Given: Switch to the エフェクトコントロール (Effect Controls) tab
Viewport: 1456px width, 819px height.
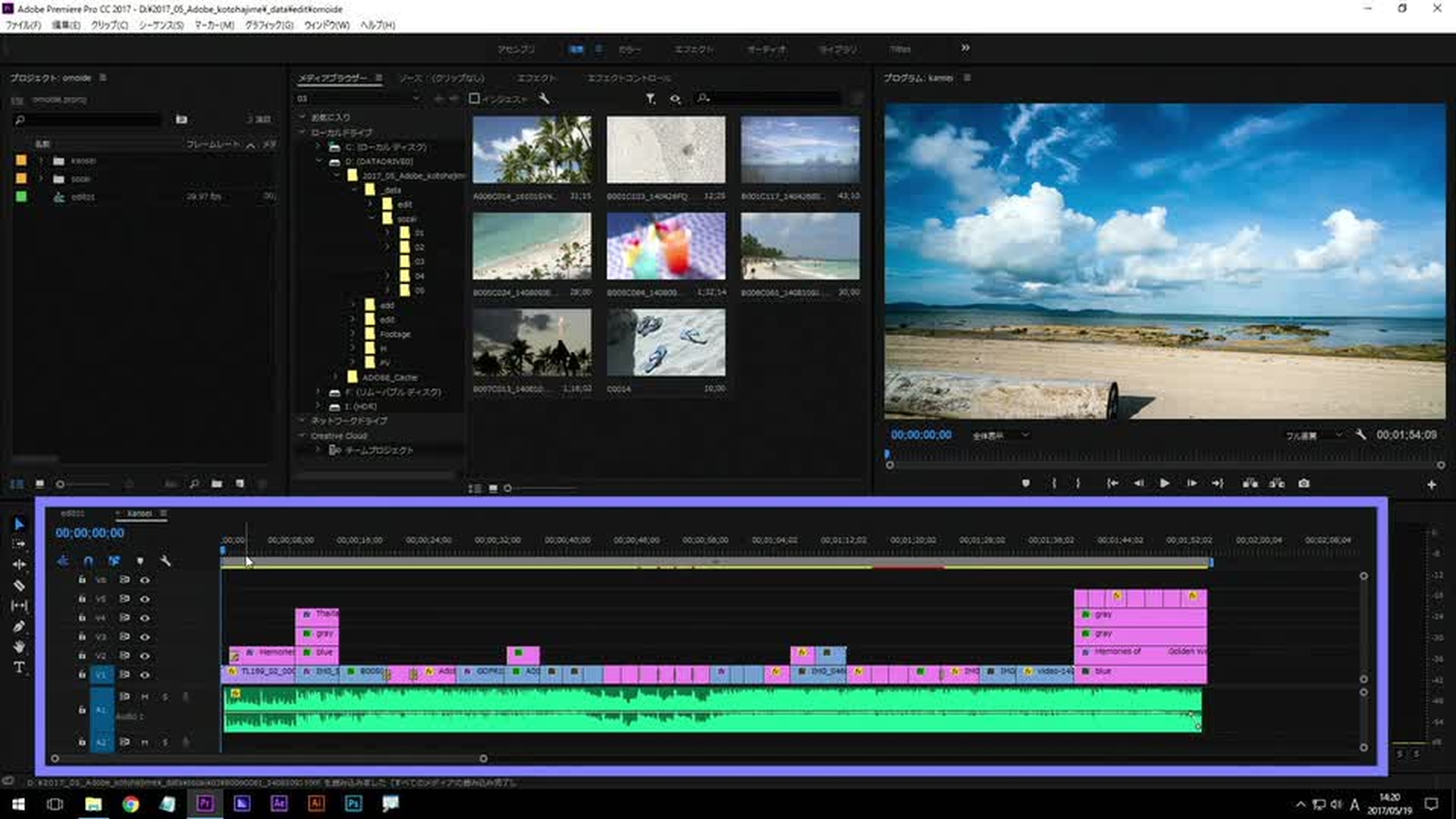Looking at the screenshot, I should 628,78.
